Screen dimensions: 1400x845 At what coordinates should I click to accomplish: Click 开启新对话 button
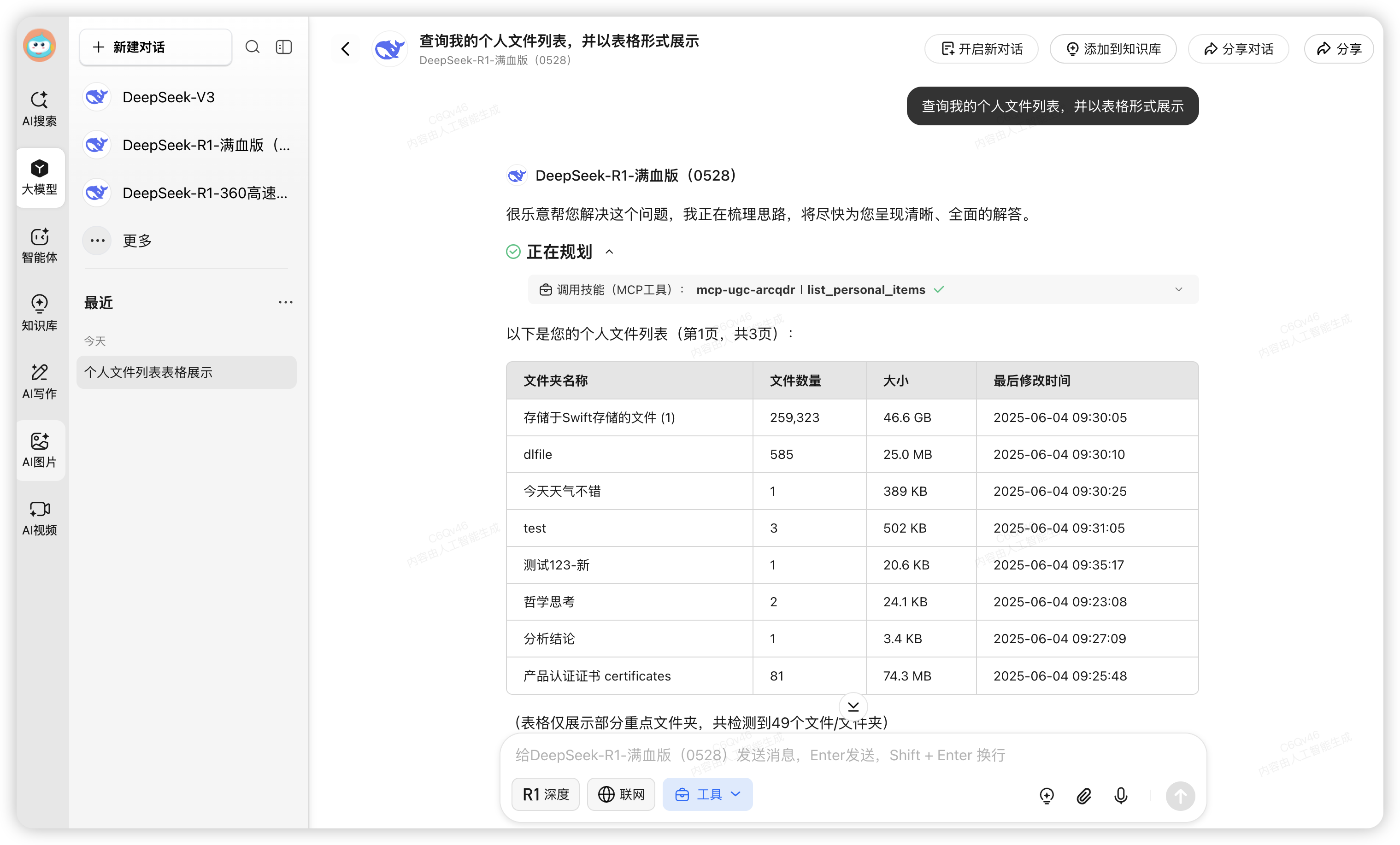(x=981, y=49)
